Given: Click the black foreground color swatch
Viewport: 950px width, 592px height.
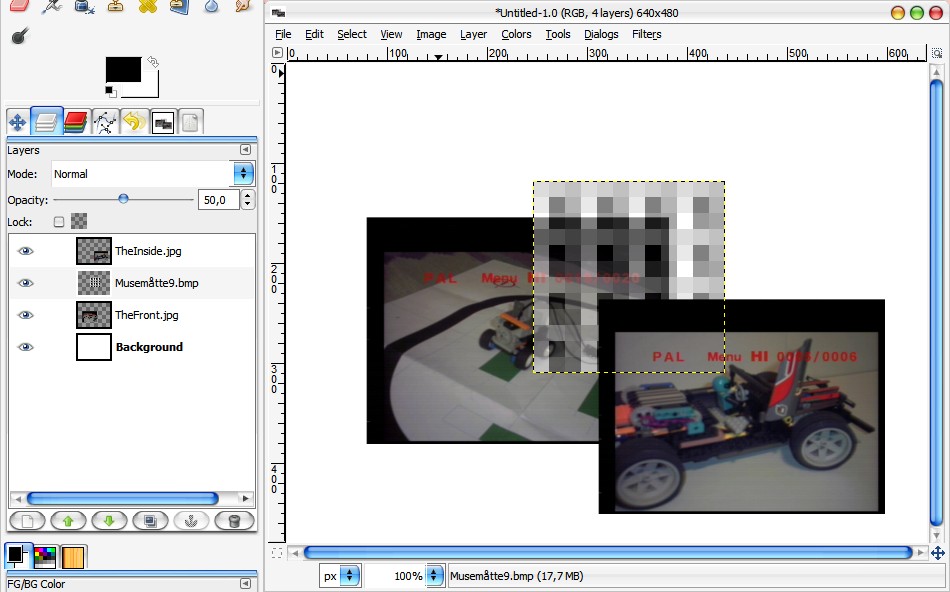Looking at the screenshot, I should click(x=123, y=69).
